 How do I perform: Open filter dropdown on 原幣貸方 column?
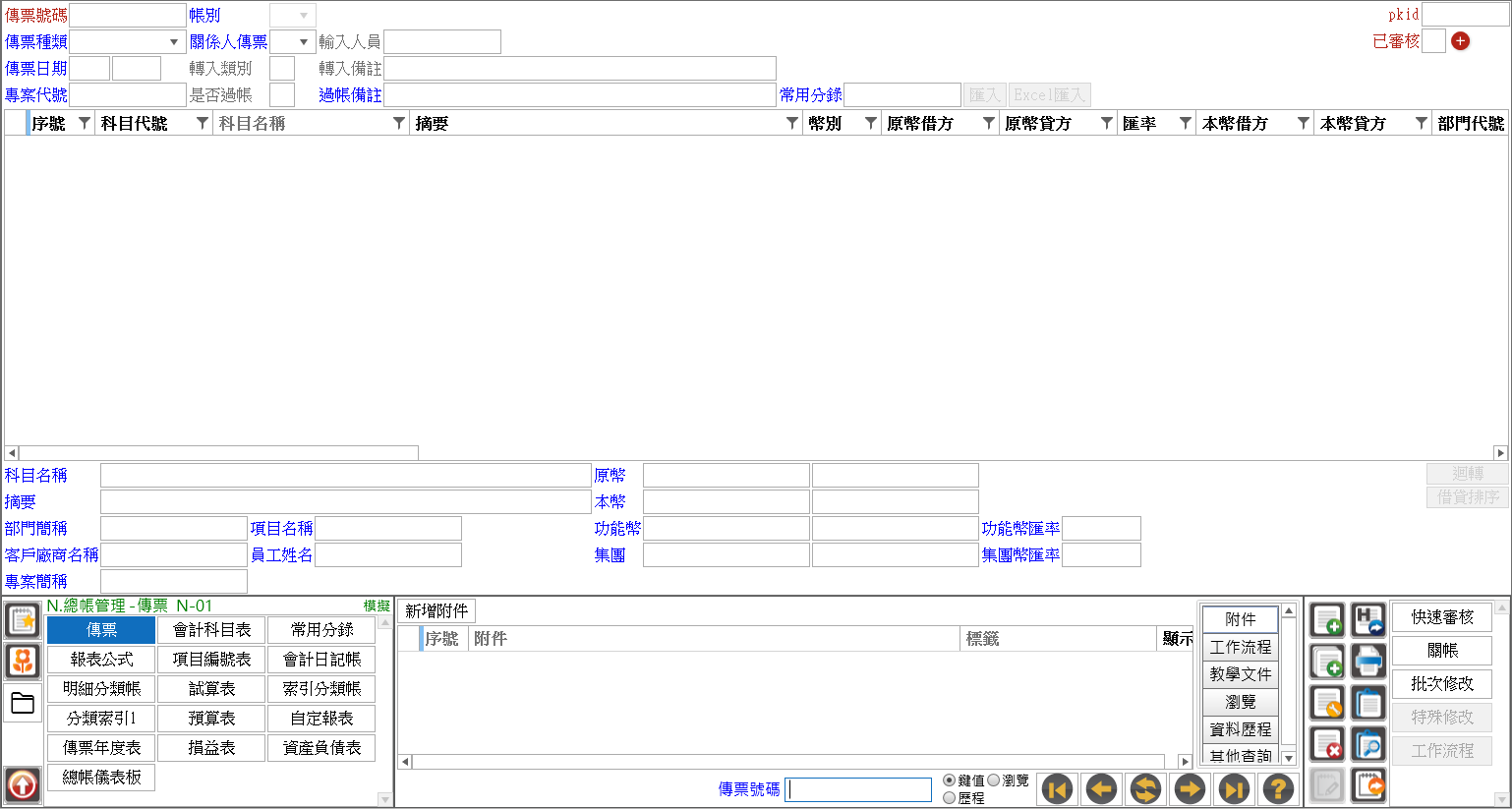[x=1107, y=123]
